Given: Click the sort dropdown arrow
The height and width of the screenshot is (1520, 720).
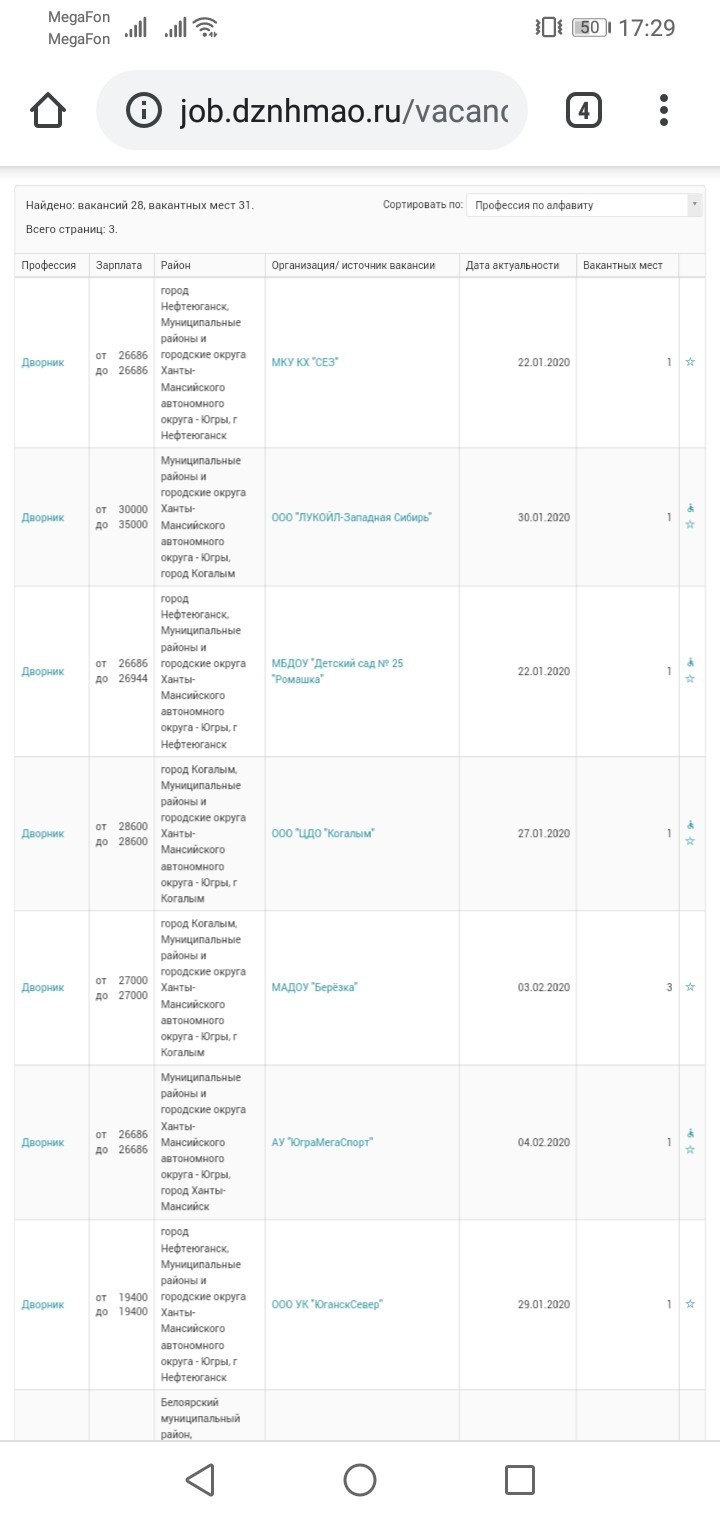Looking at the screenshot, I should pyautogui.click(x=694, y=205).
